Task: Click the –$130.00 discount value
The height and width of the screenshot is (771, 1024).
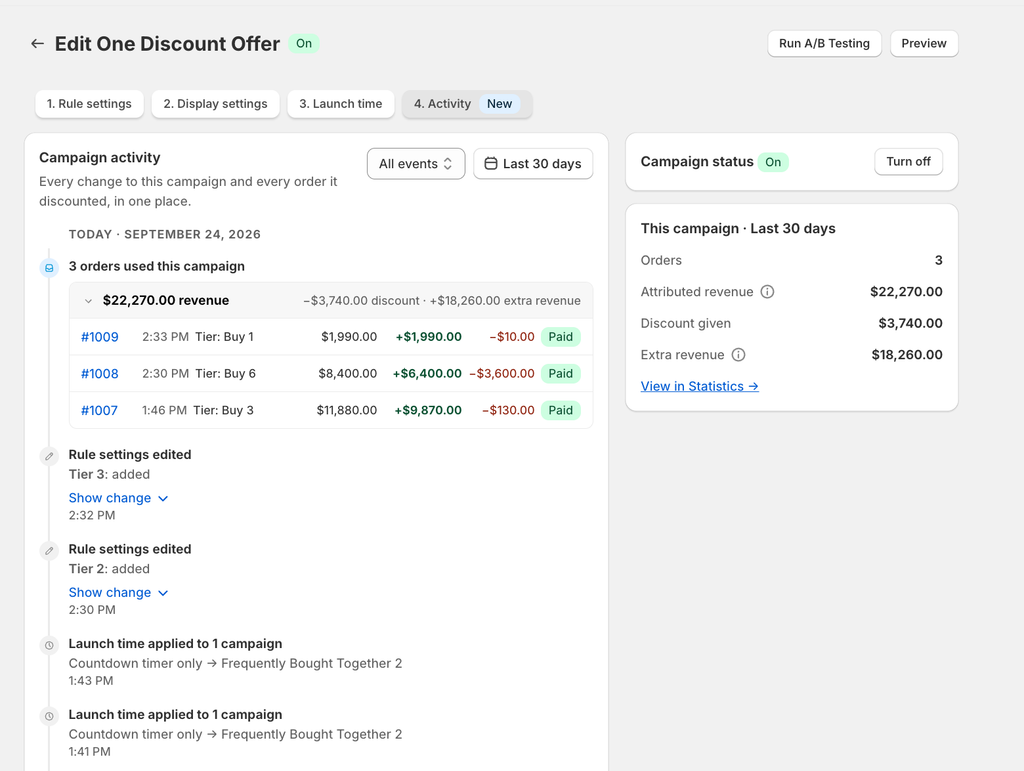Action: coord(508,411)
